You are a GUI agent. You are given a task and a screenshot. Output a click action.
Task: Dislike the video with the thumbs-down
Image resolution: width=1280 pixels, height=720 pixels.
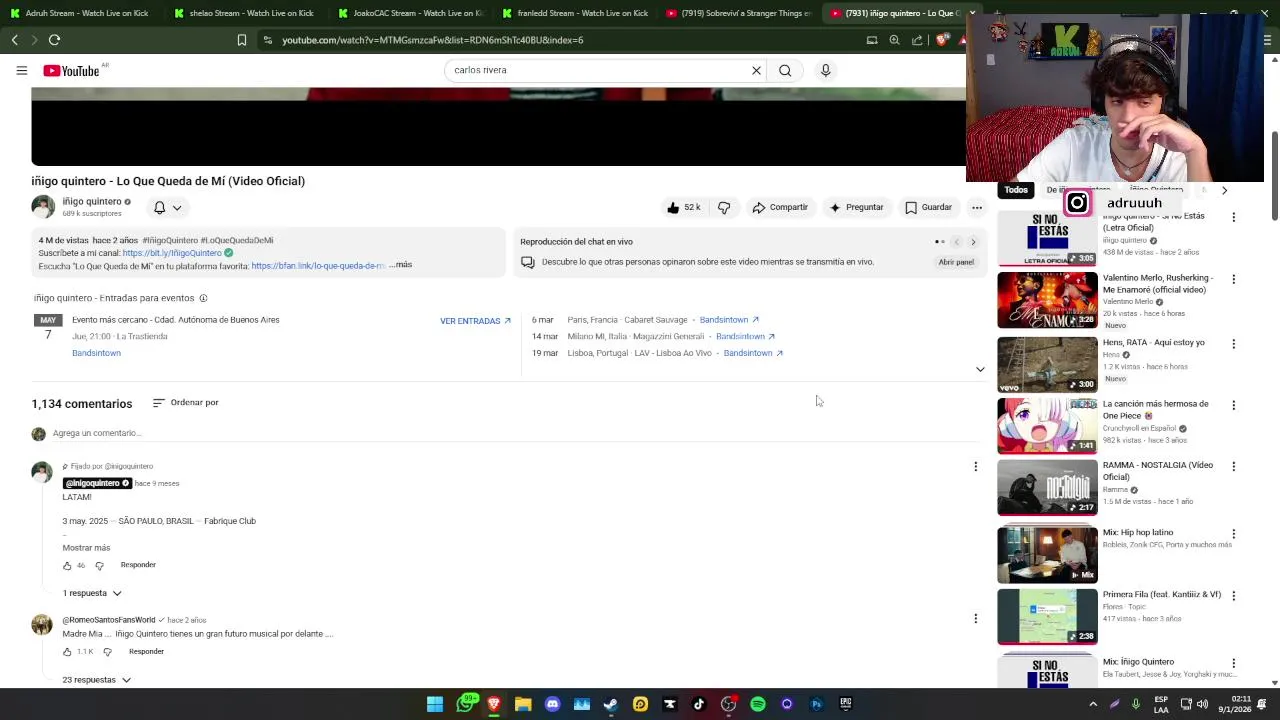pyautogui.click(x=724, y=207)
